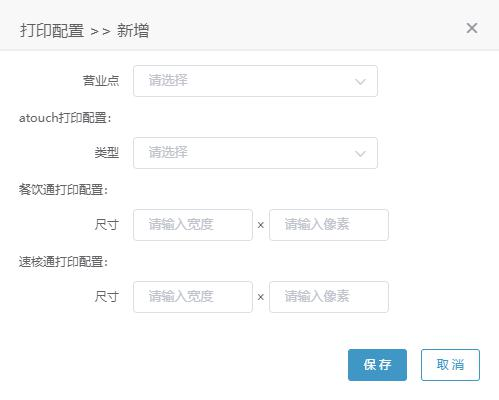499x400 pixels.
Task: Open the 类型 dropdown field
Action: pyautogui.click(x=255, y=153)
